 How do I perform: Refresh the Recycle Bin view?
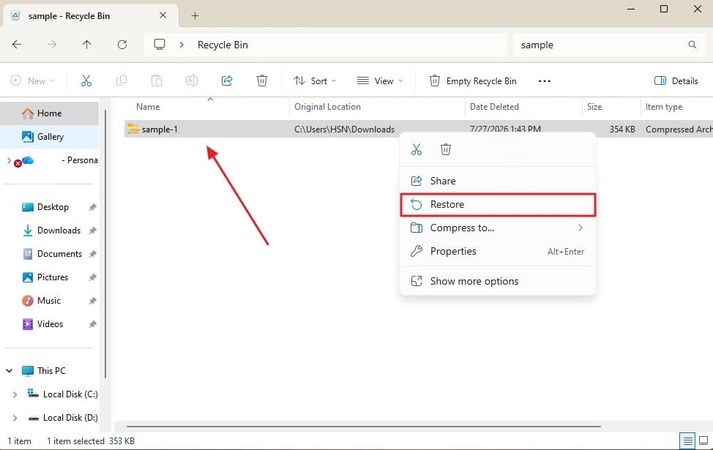[x=122, y=45]
